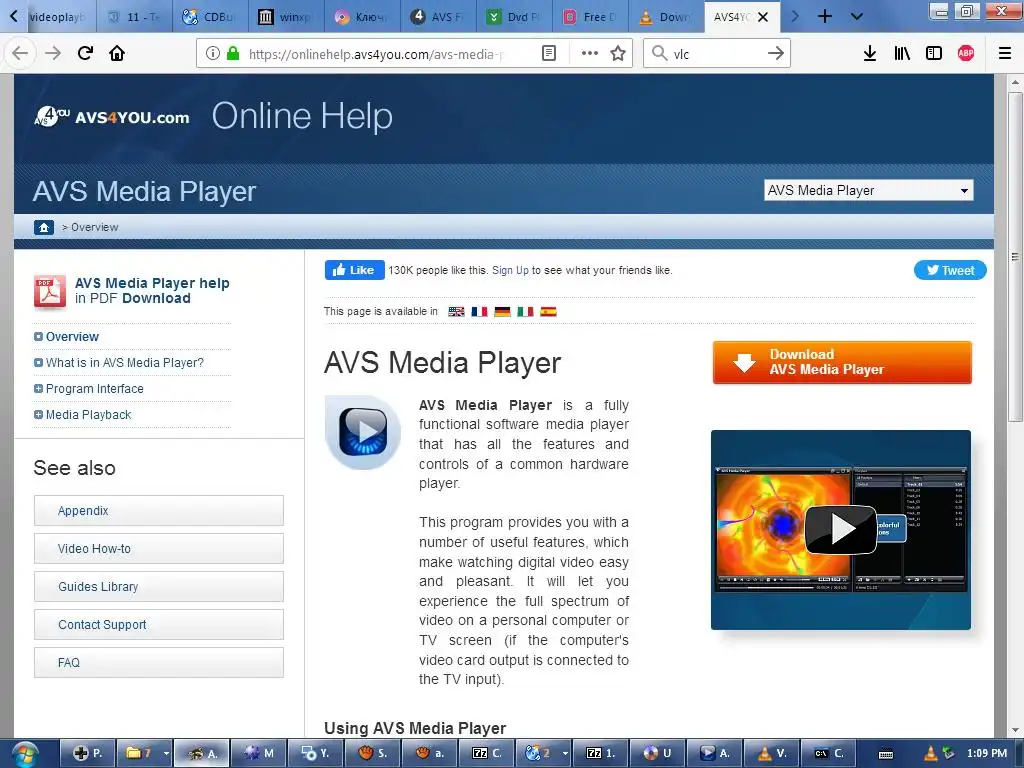Switch to the Free D tab
The height and width of the screenshot is (768, 1024).
click(590, 17)
